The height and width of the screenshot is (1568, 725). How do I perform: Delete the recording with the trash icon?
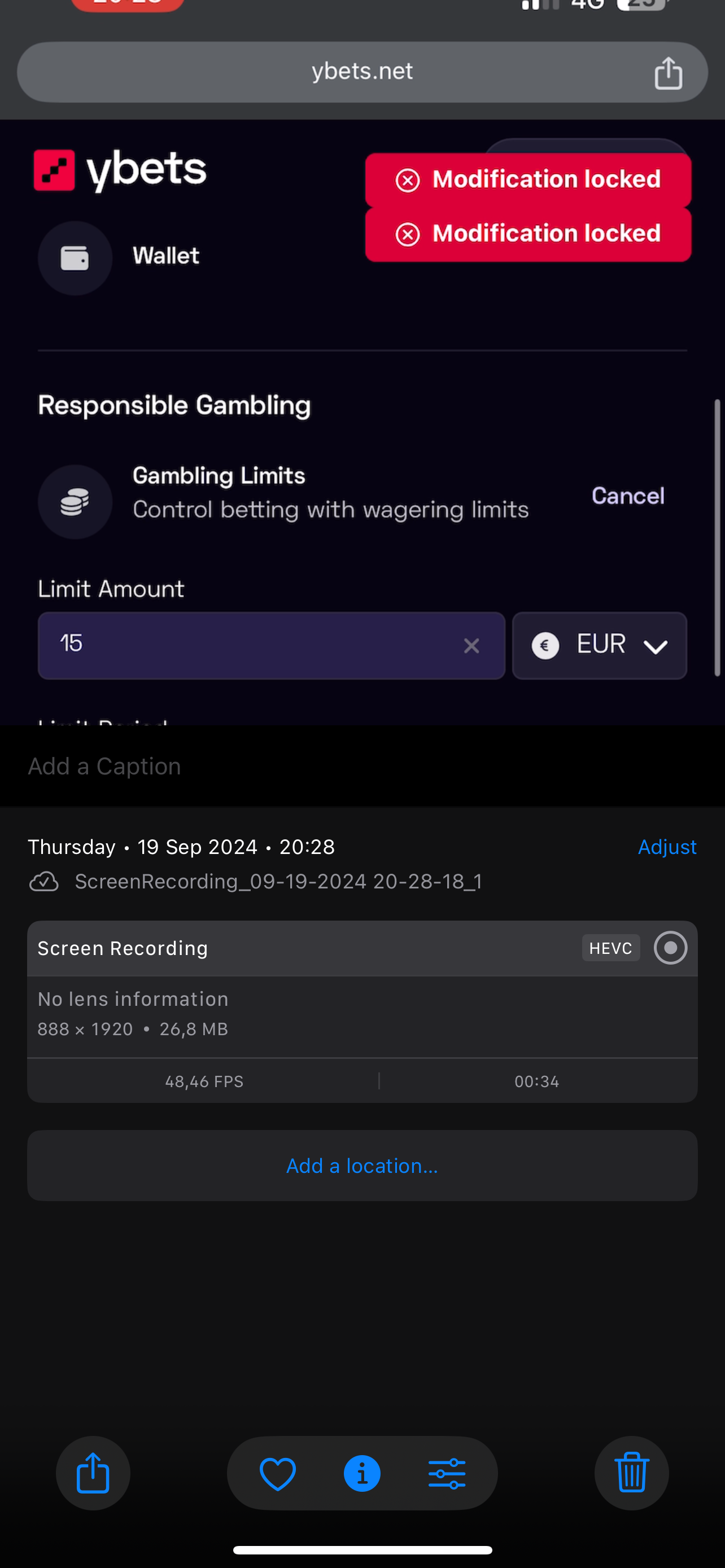tap(631, 1473)
